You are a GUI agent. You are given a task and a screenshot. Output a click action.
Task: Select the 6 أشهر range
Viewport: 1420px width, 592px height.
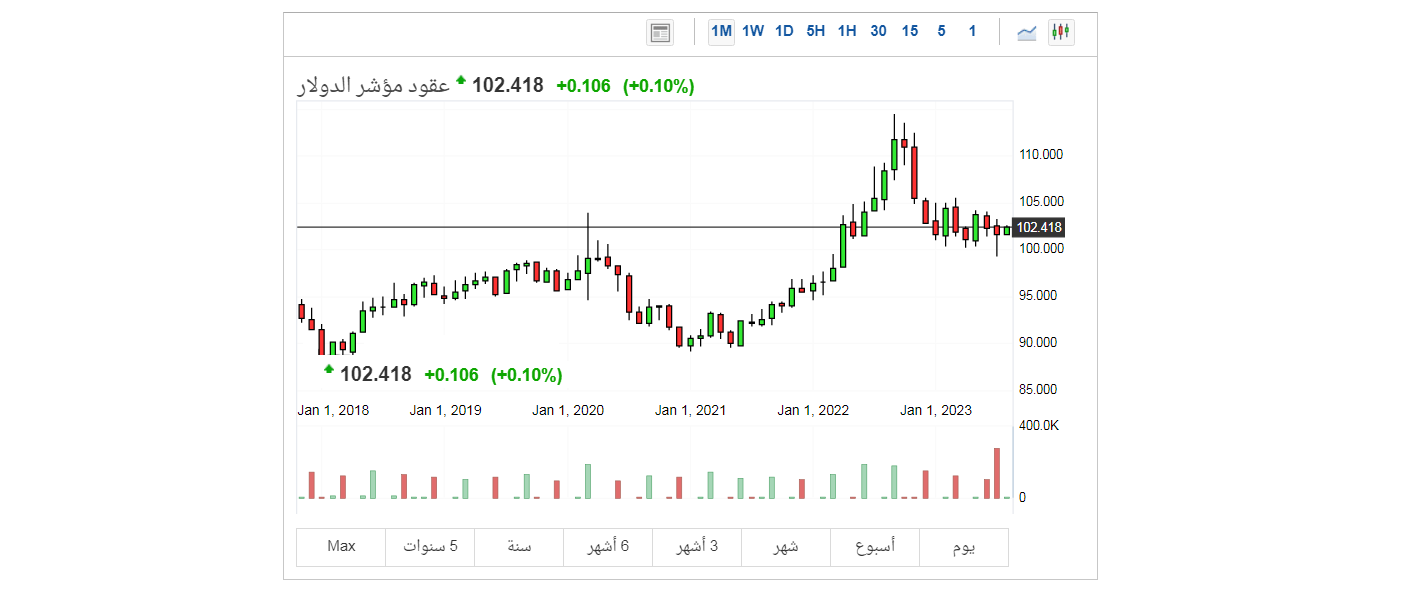[x=608, y=546]
